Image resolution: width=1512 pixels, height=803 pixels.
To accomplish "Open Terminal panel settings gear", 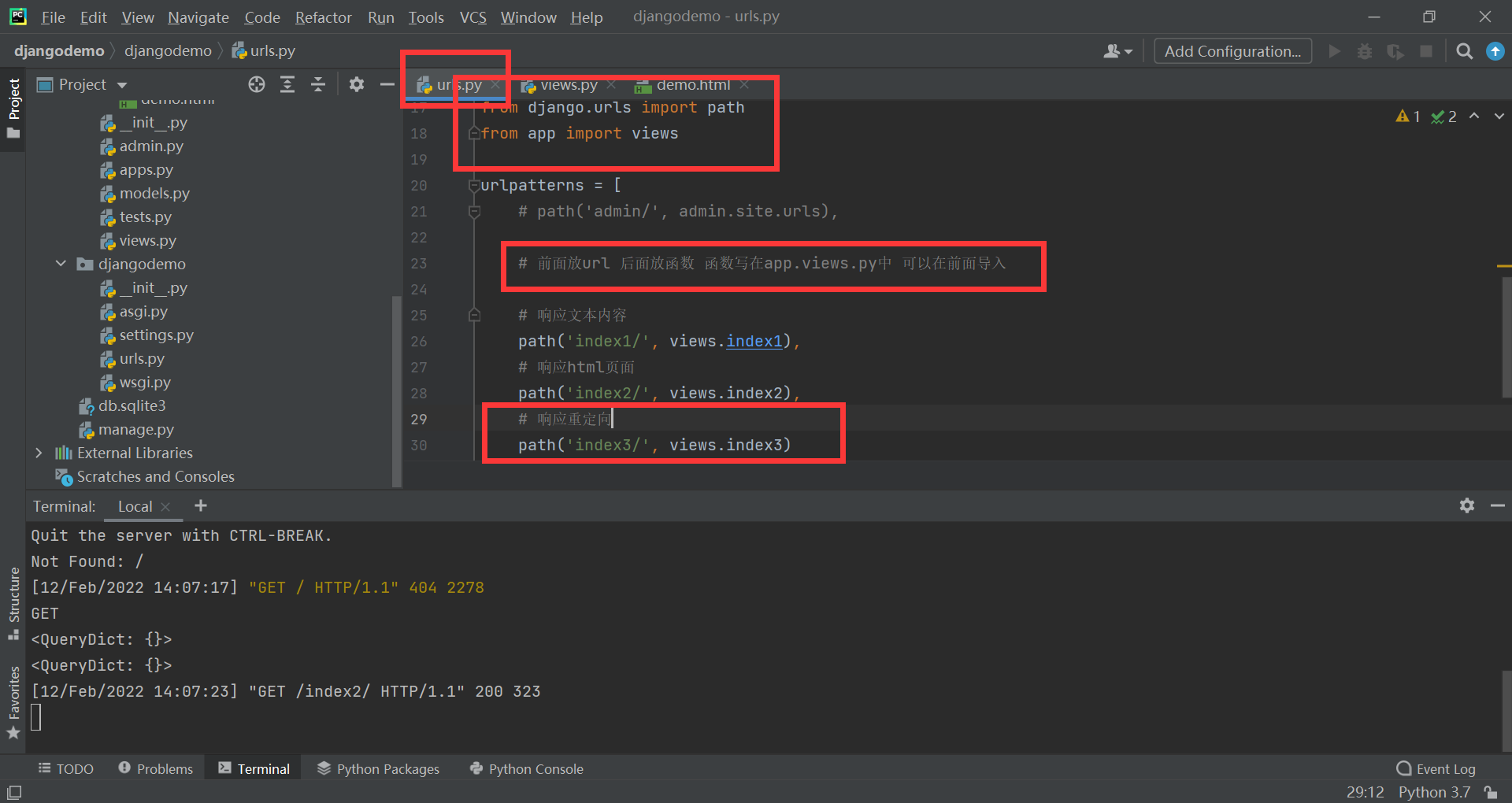I will 1466,505.
